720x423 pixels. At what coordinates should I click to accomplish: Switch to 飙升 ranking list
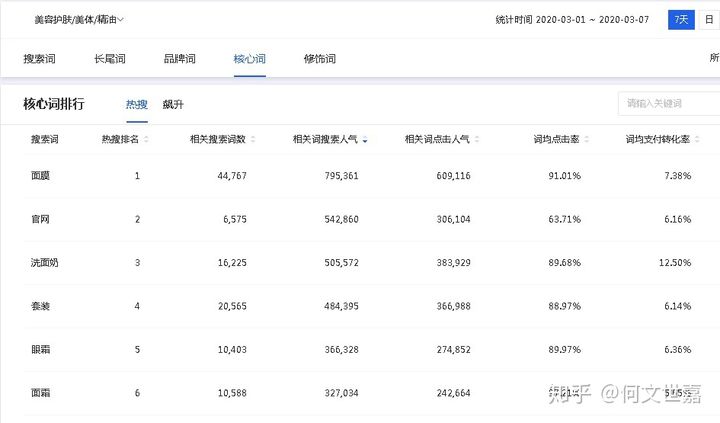pyautogui.click(x=173, y=105)
